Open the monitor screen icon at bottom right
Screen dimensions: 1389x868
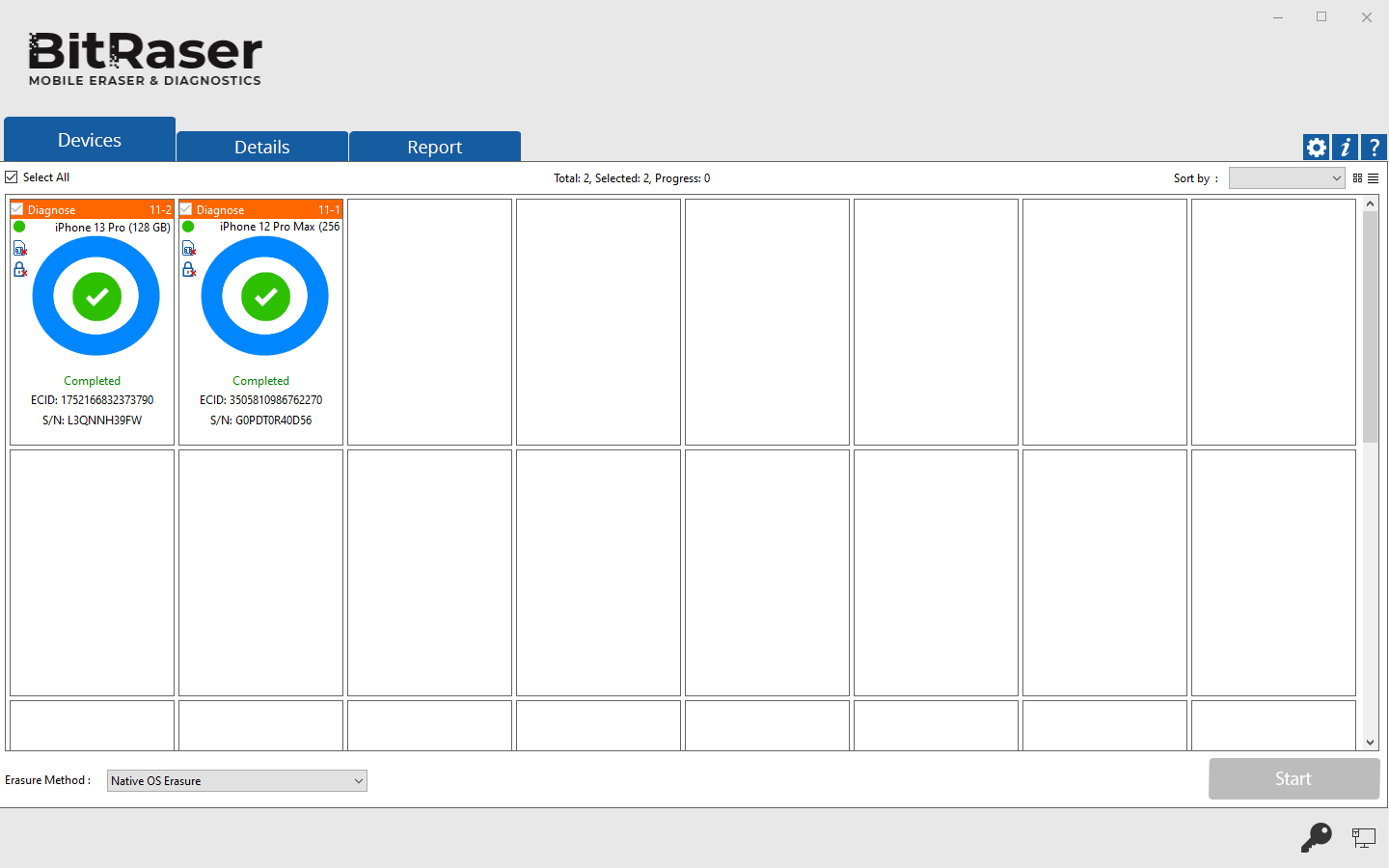click(1363, 838)
